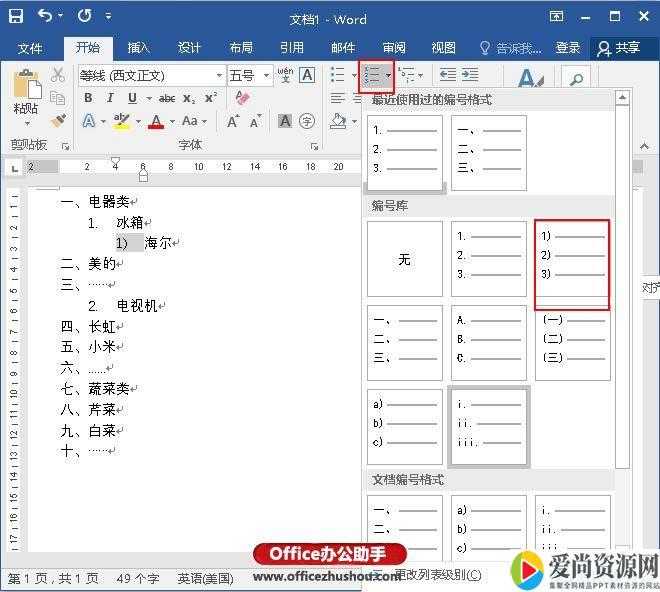Click the Paste clipboard icon
Image resolution: width=660 pixels, height=592 pixels.
pyautogui.click(x=27, y=88)
